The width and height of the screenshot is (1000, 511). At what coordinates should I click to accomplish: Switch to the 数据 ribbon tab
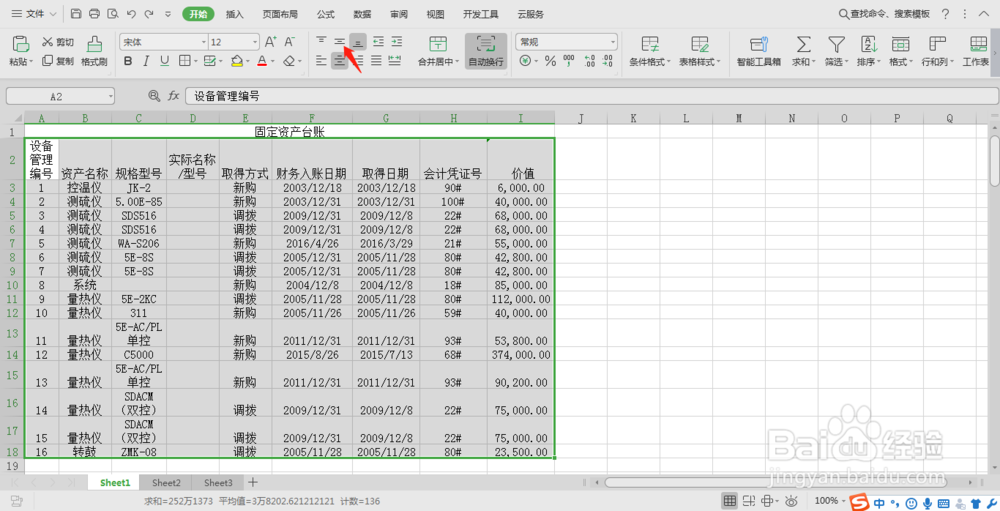pyautogui.click(x=362, y=14)
